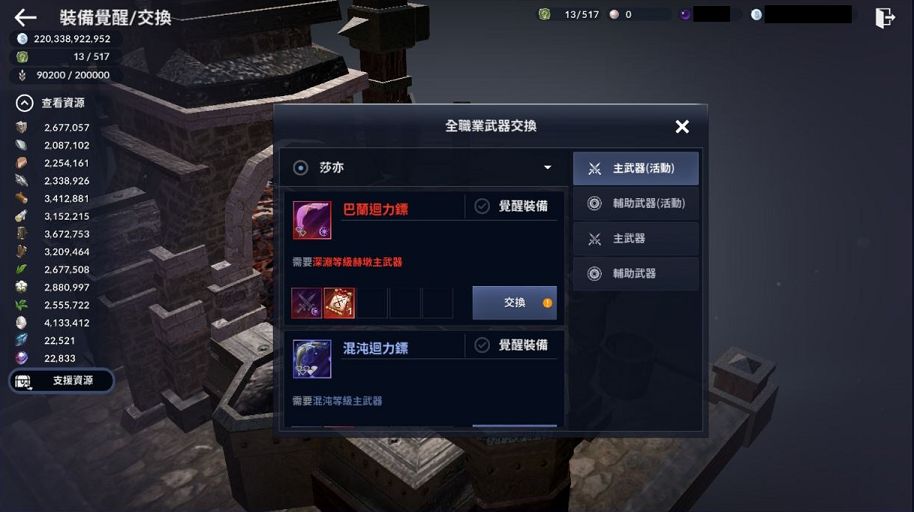Switch to 輔助武器(活動) tab

tap(636, 203)
